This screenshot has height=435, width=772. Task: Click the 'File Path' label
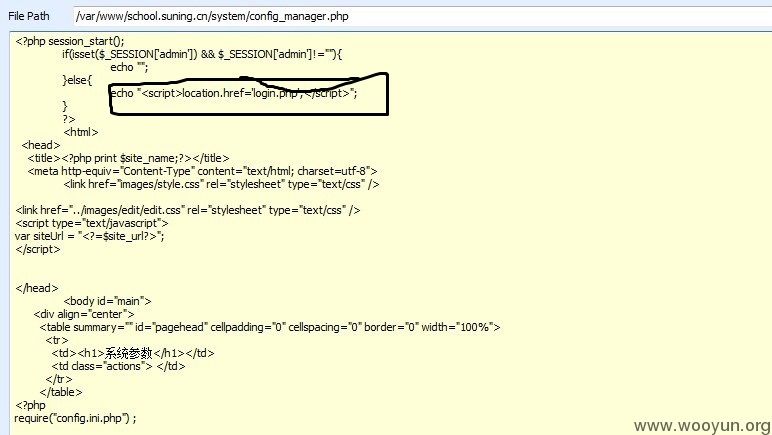pyautogui.click(x=29, y=16)
